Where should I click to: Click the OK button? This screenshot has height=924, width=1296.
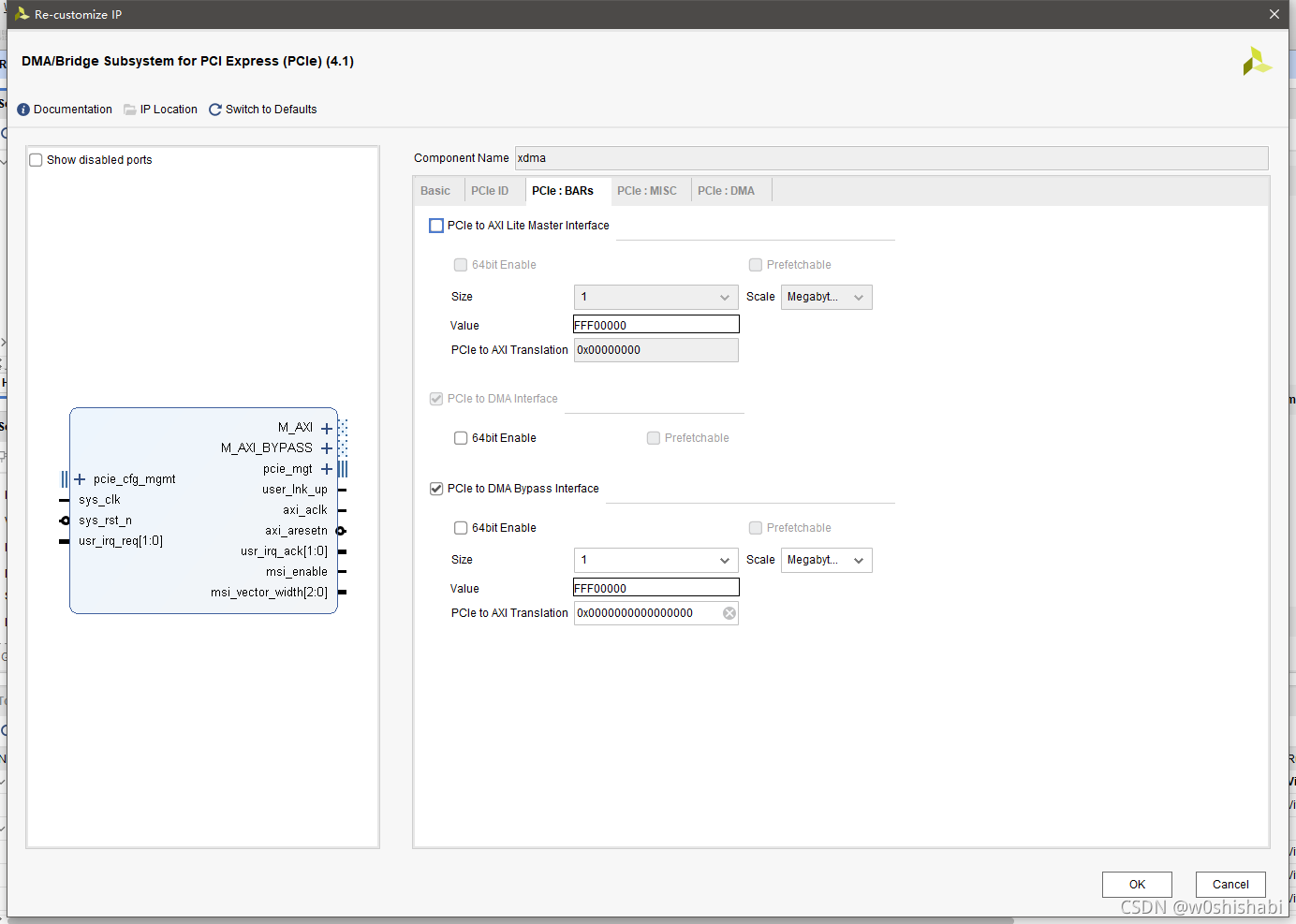(1137, 885)
